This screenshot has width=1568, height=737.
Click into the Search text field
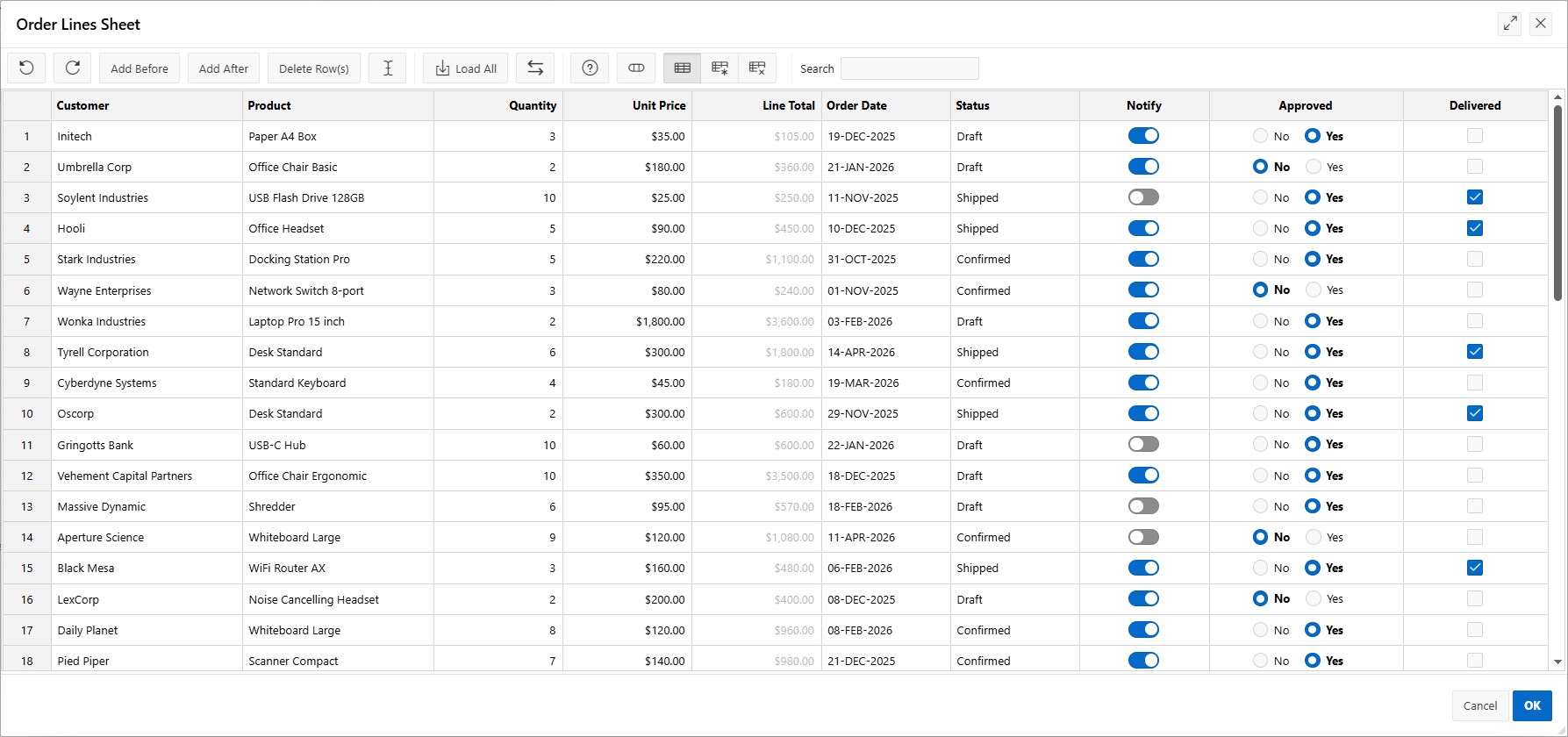coord(909,68)
